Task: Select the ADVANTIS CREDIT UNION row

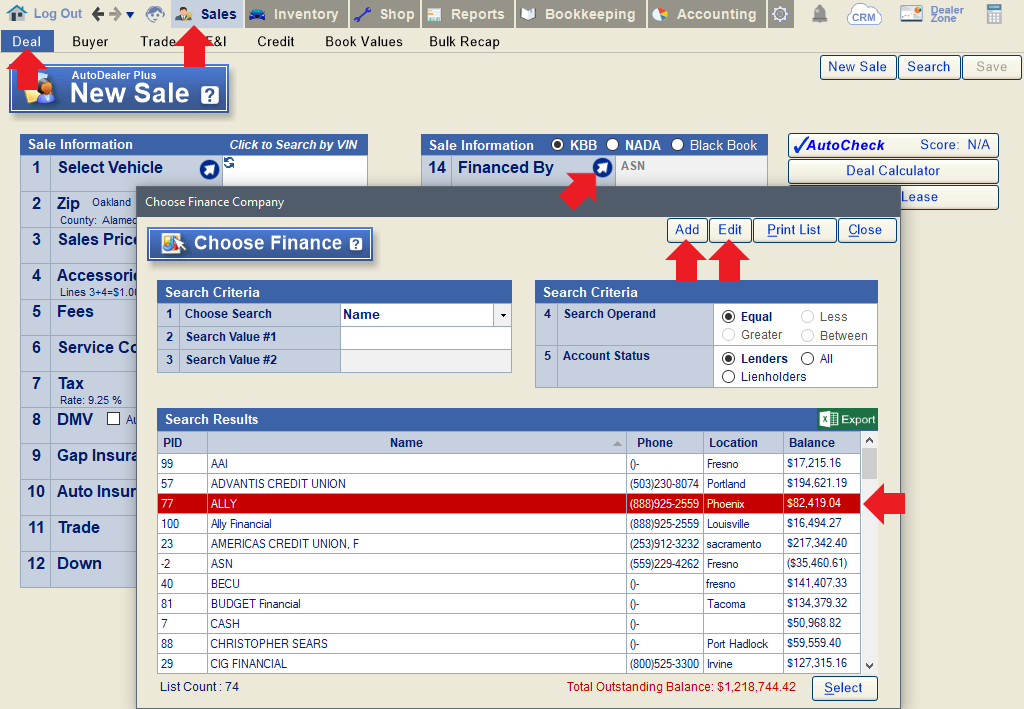Action: coord(509,484)
